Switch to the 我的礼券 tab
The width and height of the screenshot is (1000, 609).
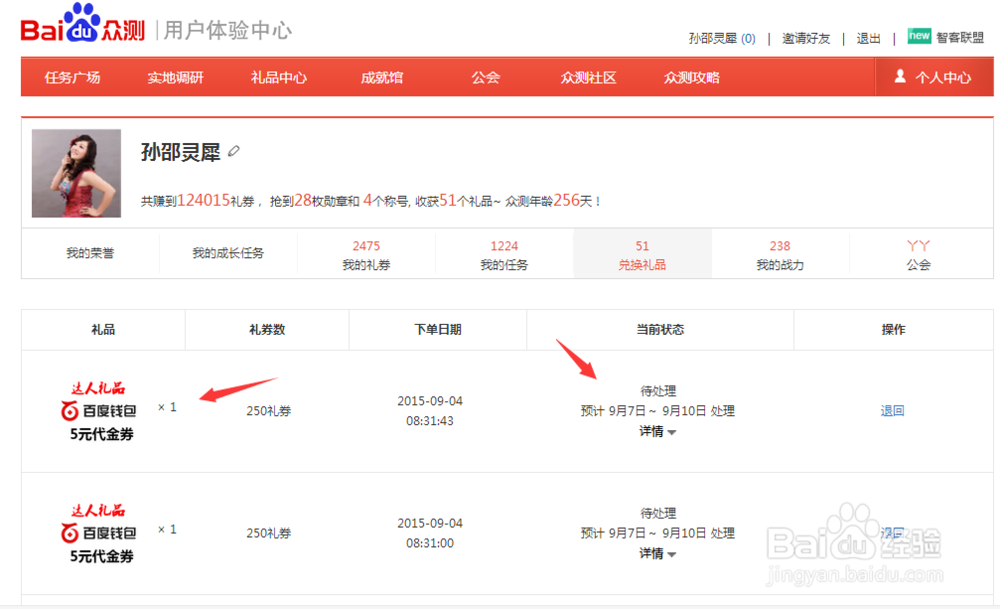pyautogui.click(x=366, y=256)
